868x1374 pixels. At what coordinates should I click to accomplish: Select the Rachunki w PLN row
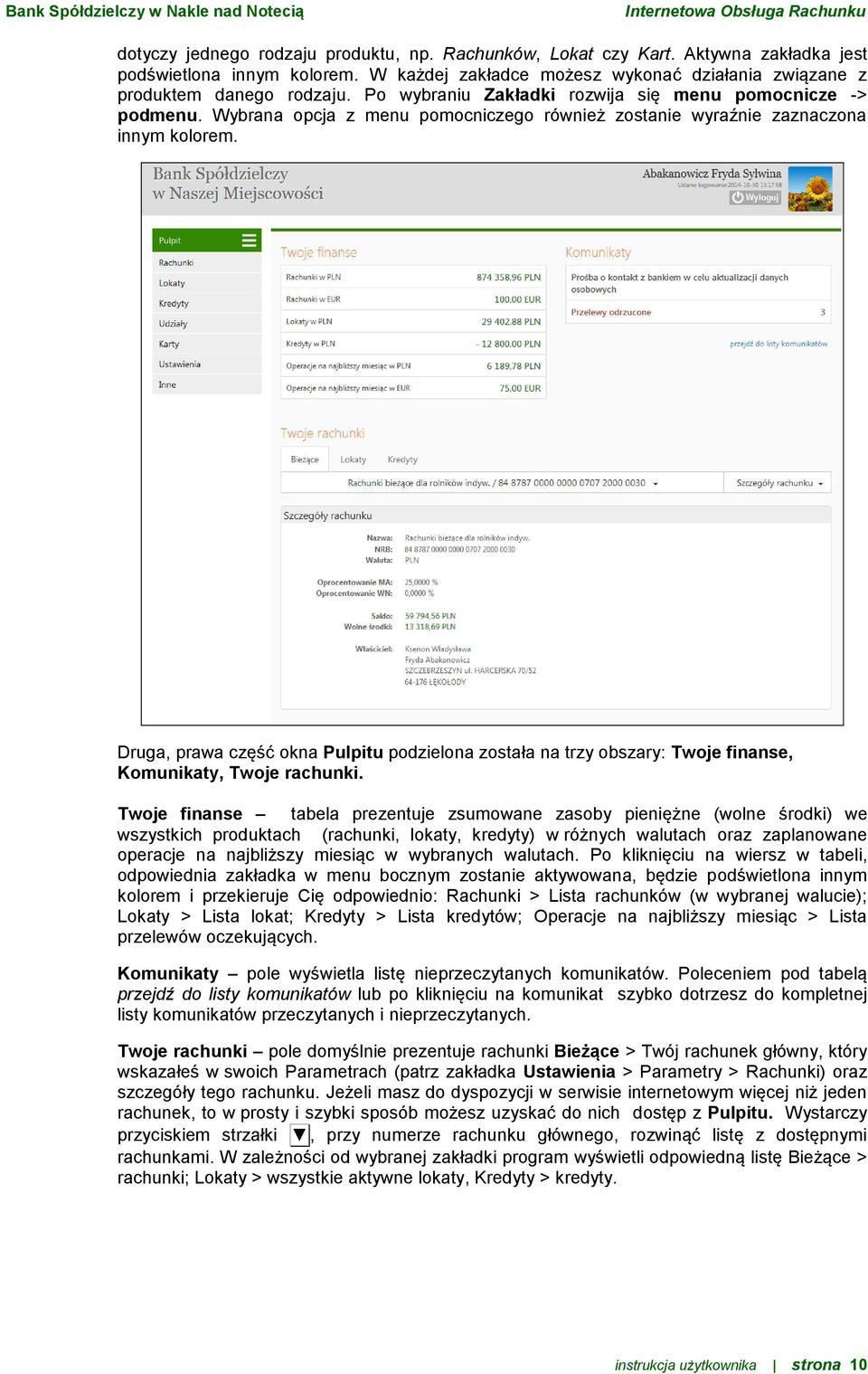point(413,277)
